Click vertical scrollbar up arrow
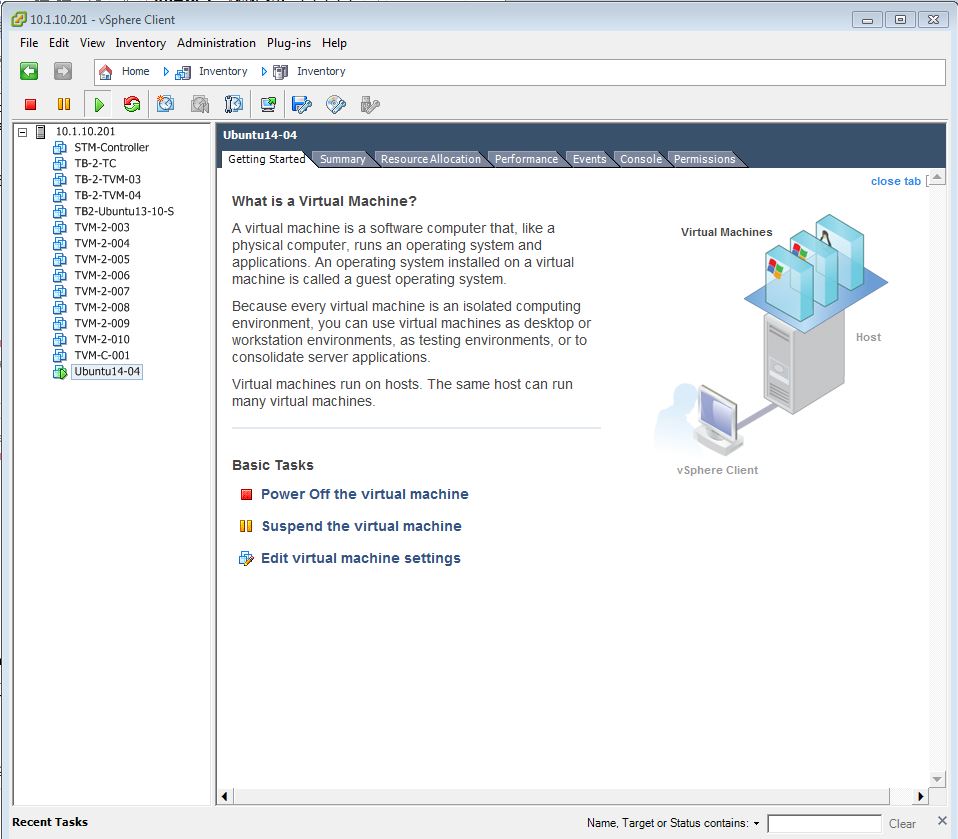Screen dimensions: 958x839 pos(937,178)
